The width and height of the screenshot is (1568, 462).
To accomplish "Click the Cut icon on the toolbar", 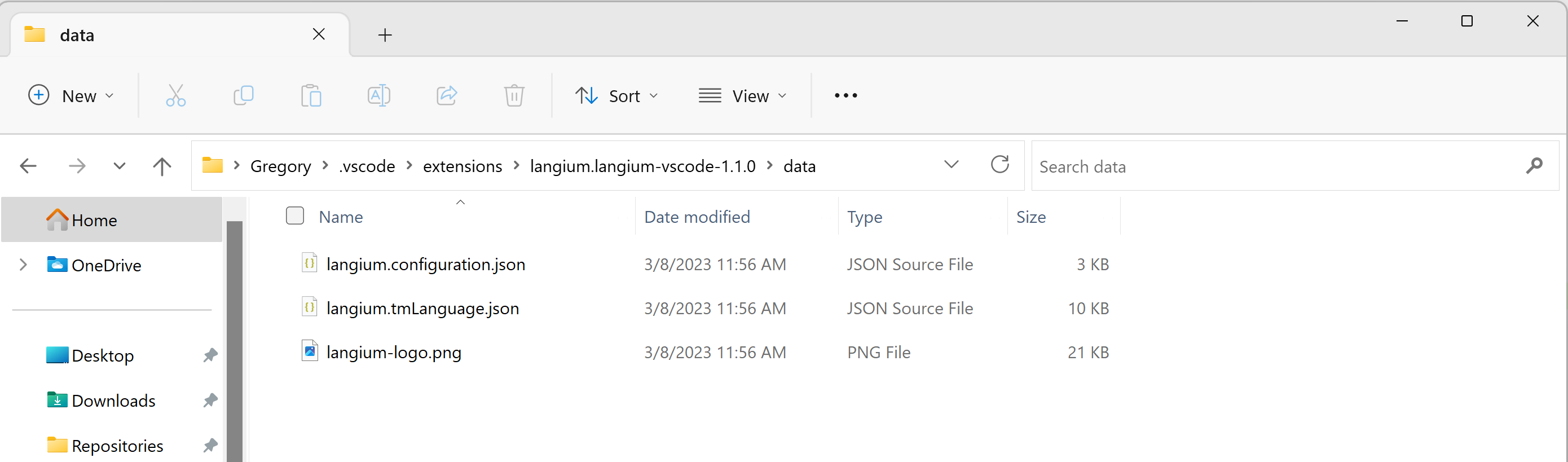I will 176,95.
